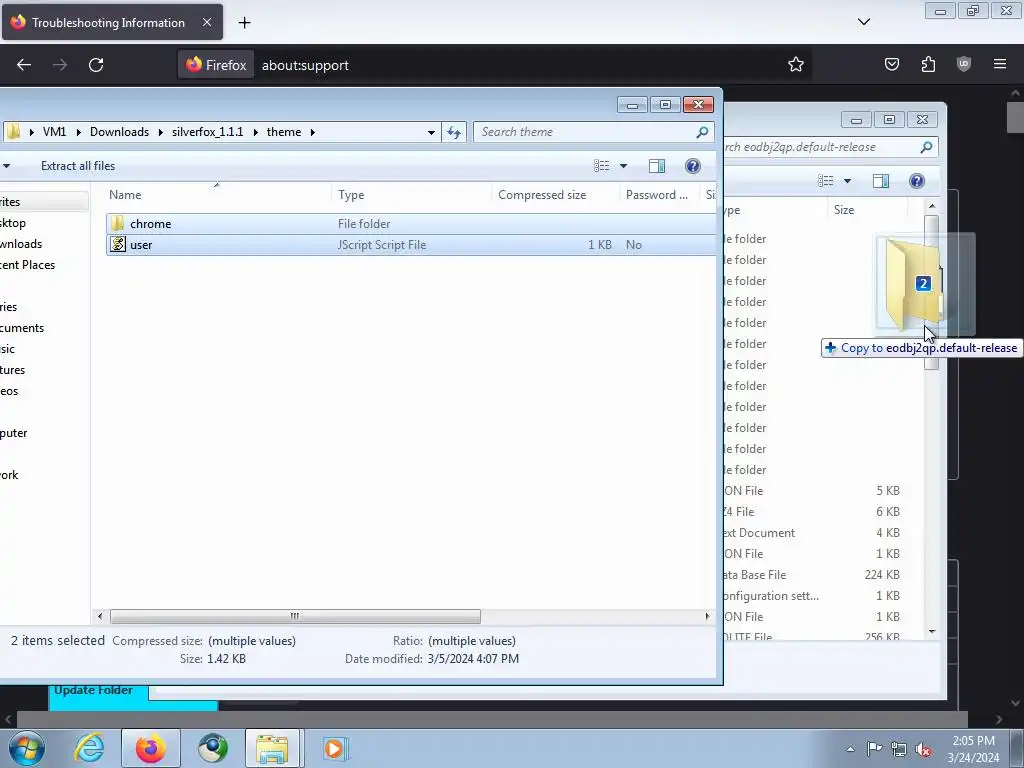The width and height of the screenshot is (1024, 768).
Task: Click scroll up arrow in default-release window
Action: (932, 206)
